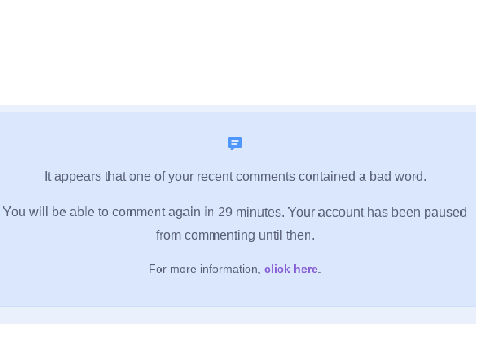Viewport: 480px width, 360px height.
Task: Click the "For more information" label
Action: pyautogui.click(x=203, y=269)
